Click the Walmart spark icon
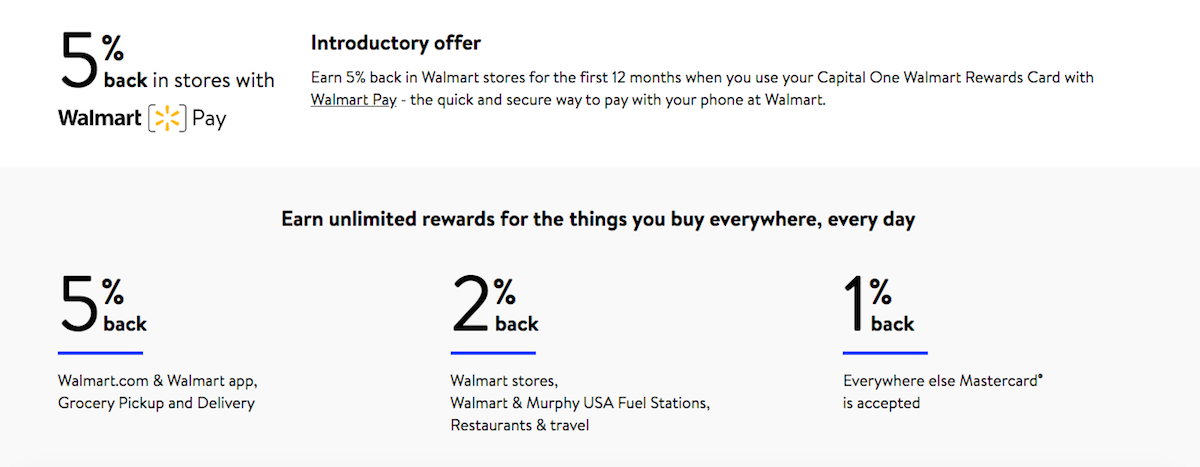This screenshot has height=467, width=1200. (x=167, y=120)
